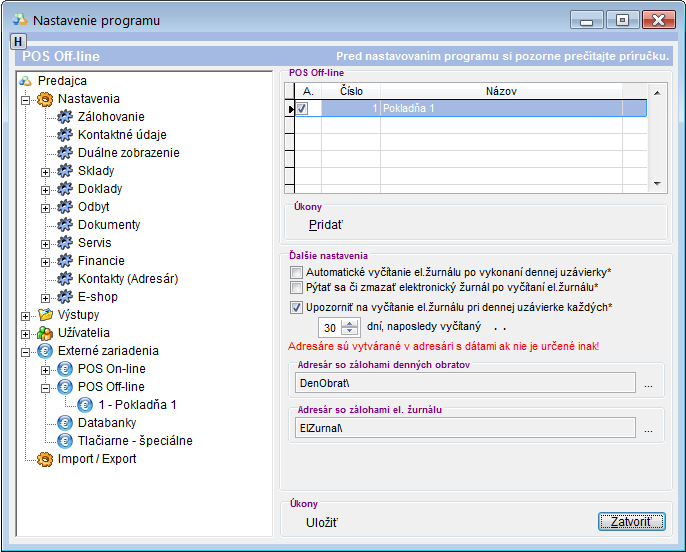The height and width of the screenshot is (552, 686).
Task: Uncheck the checkbox in Pokladňa 1 row
Action: tap(302, 108)
